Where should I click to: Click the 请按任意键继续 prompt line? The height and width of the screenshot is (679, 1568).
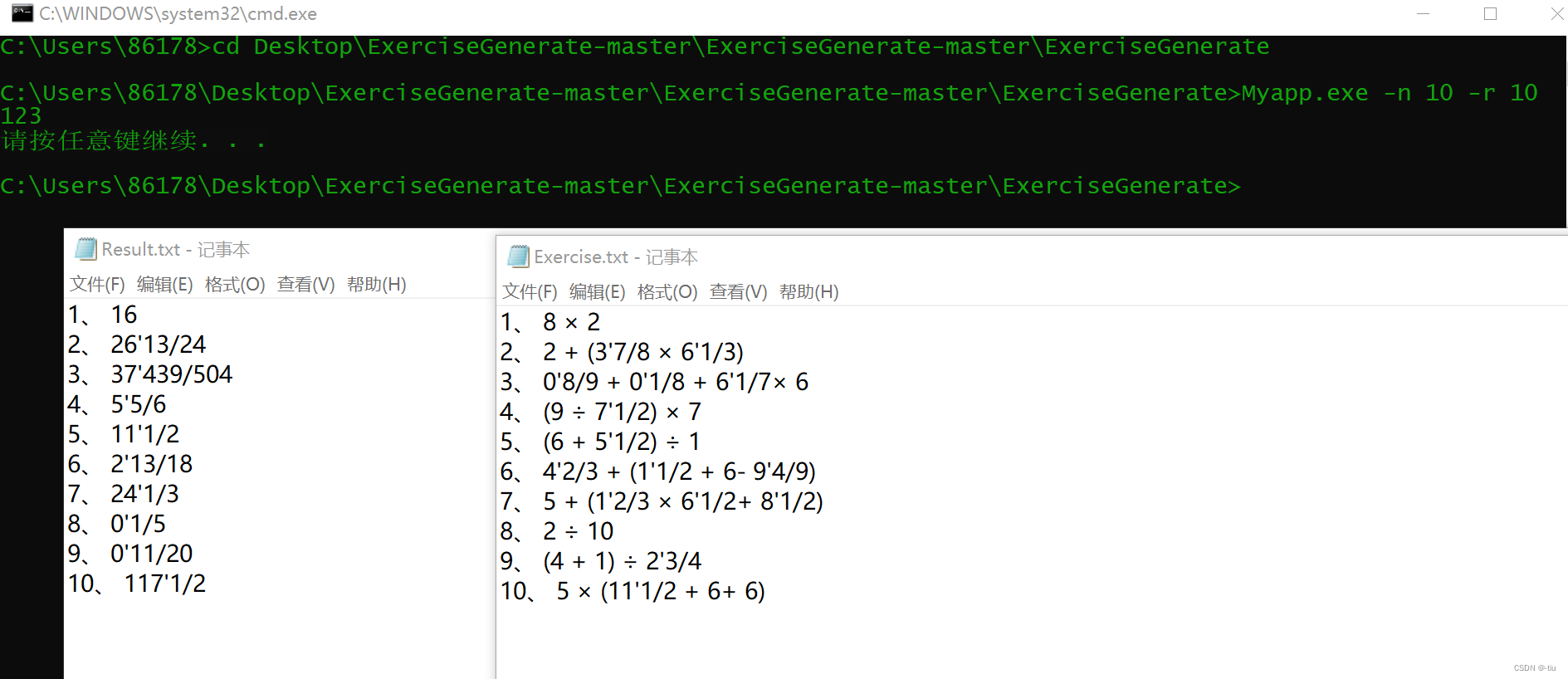(x=133, y=140)
